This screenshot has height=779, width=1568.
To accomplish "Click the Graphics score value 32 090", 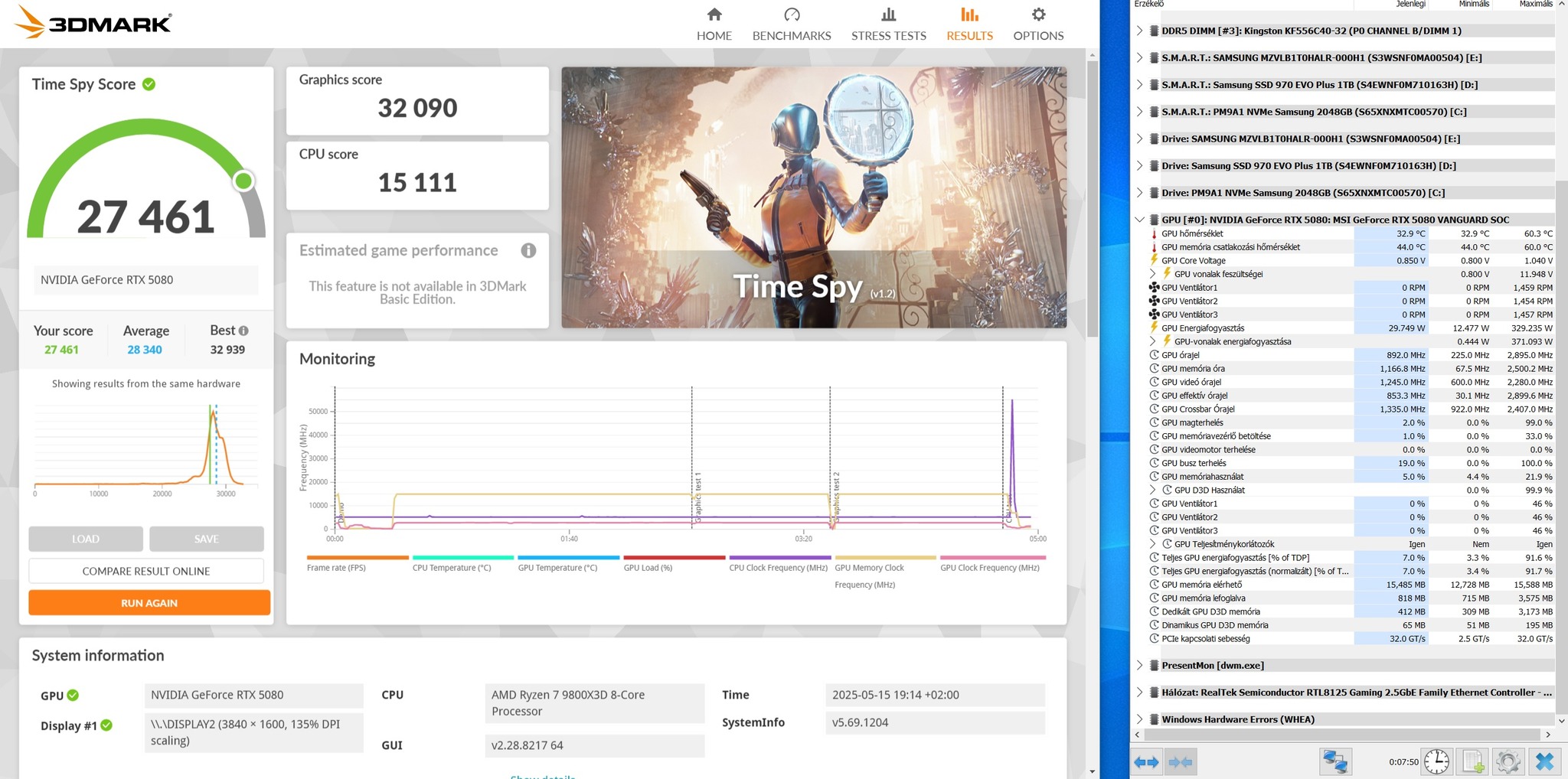I will click(417, 108).
